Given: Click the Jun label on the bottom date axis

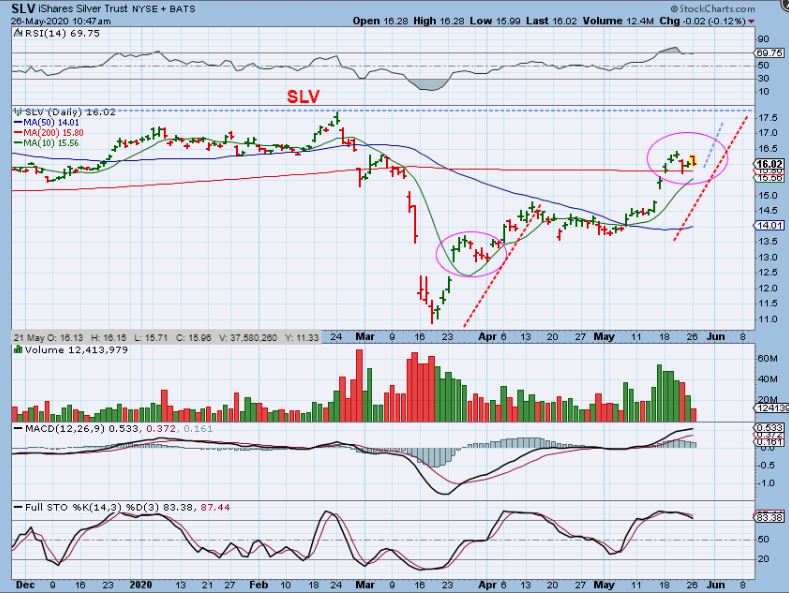Looking at the screenshot, I should [x=716, y=585].
